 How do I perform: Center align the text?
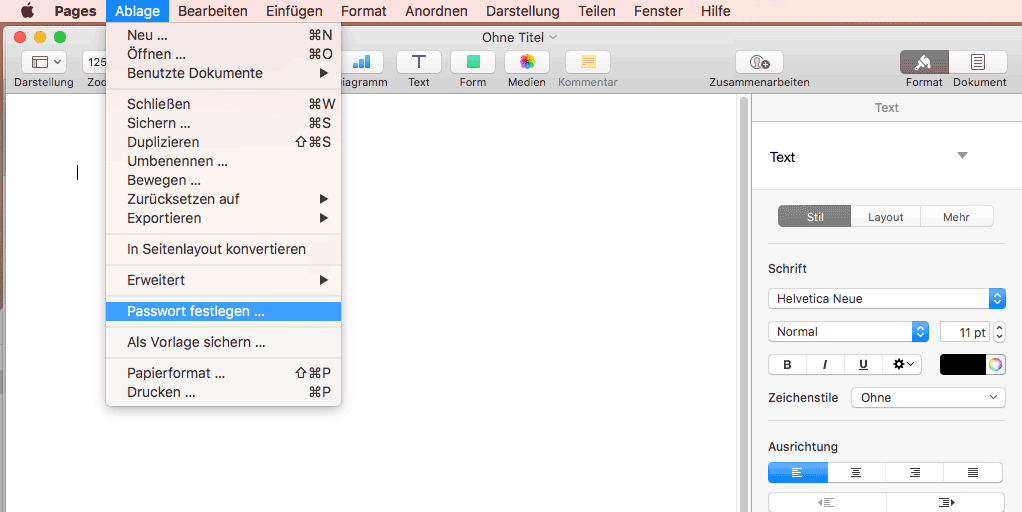856,472
